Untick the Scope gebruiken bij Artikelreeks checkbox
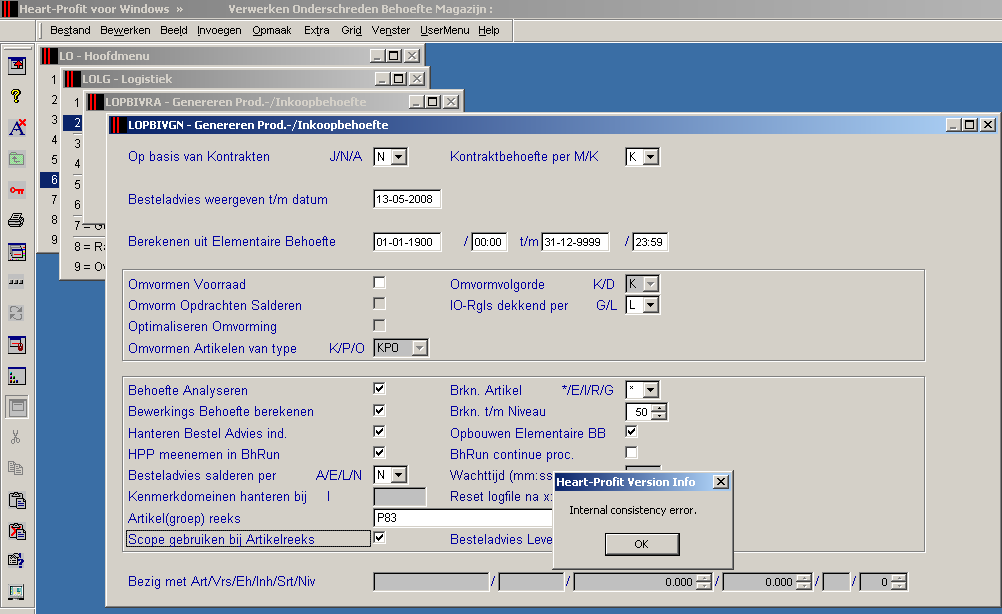This screenshot has height=614, width=1002. coord(380,537)
